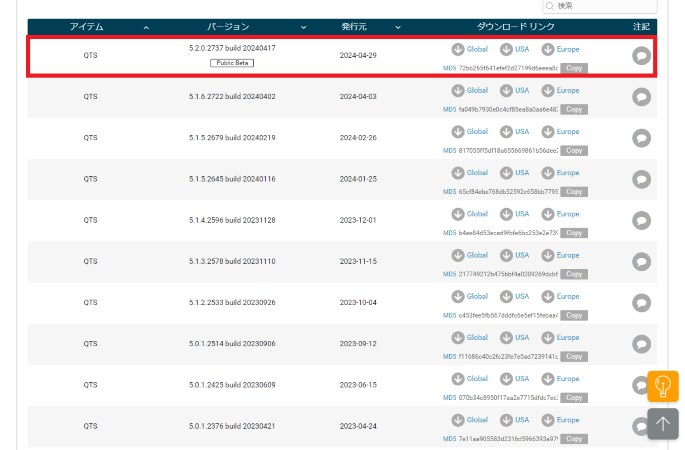Download QTS 5.0.1.2514 via Global link
The image size is (685, 450).
click(x=470, y=338)
